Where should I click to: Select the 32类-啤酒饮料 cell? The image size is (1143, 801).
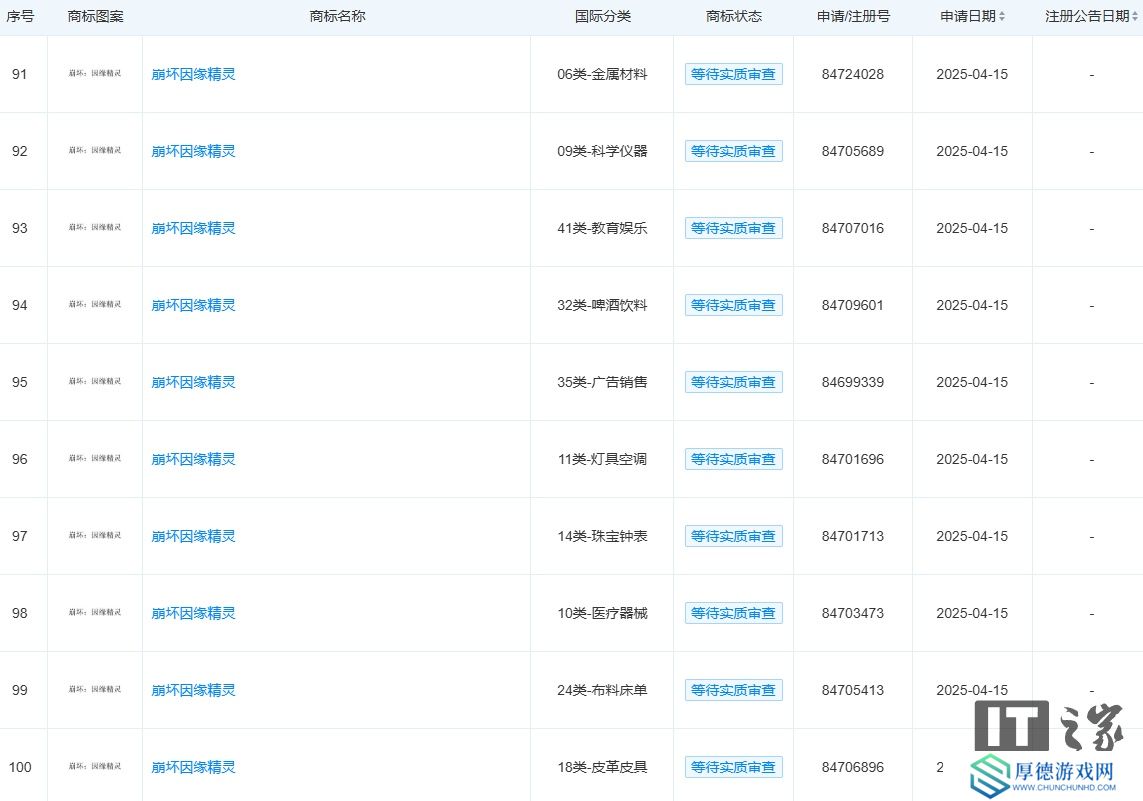(602, 305)
